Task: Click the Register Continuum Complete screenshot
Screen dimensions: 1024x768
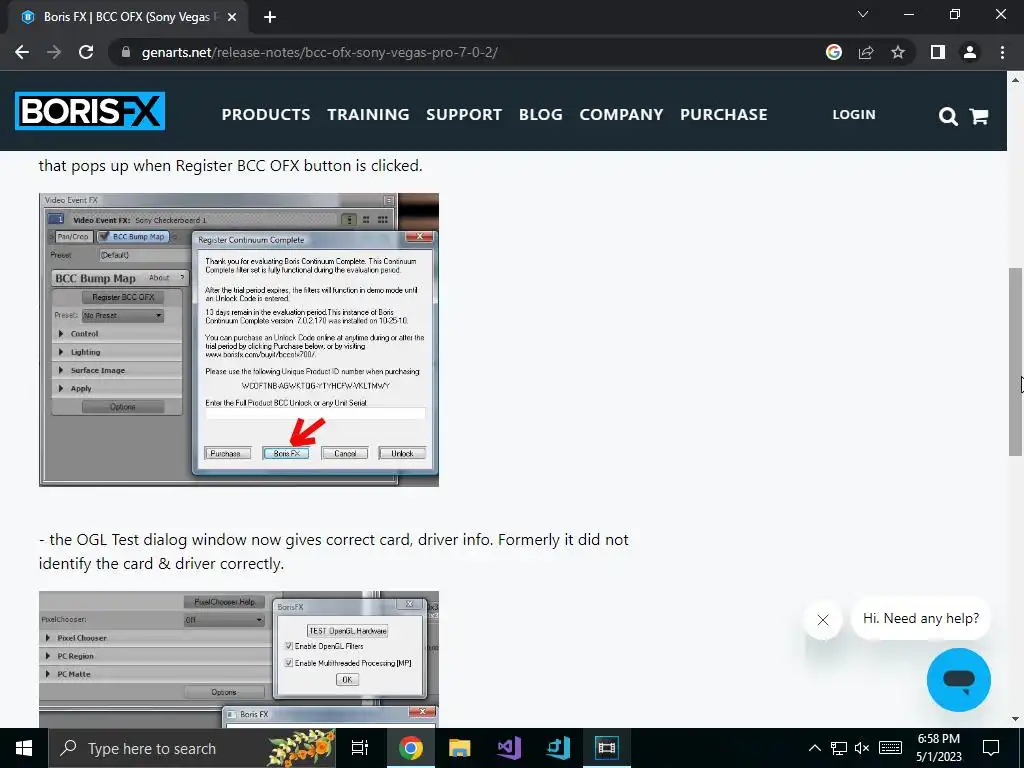Action: click(x=239, y=340)
